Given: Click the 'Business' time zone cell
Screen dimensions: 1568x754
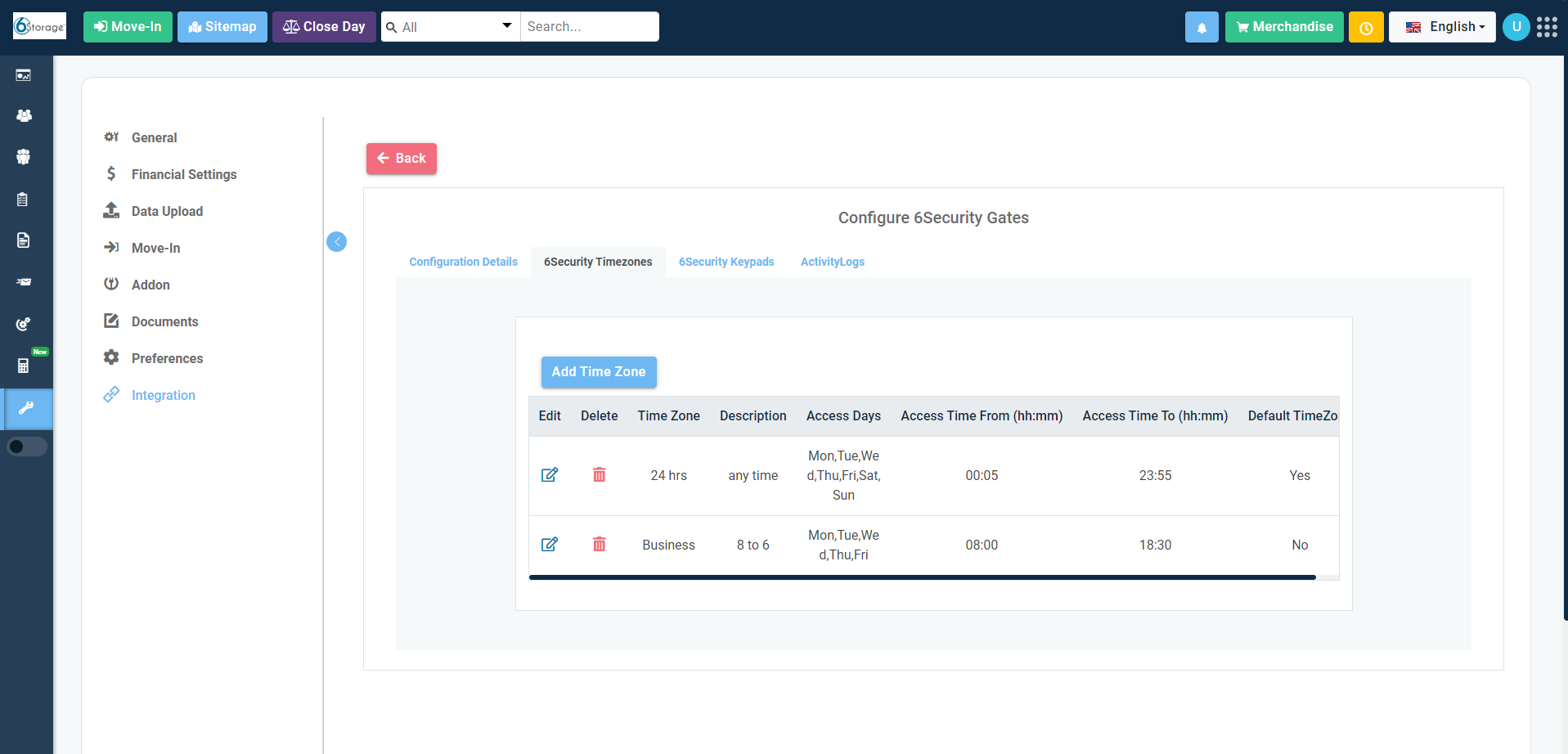Looking at the screenshot, I should [x=669, y=545].
